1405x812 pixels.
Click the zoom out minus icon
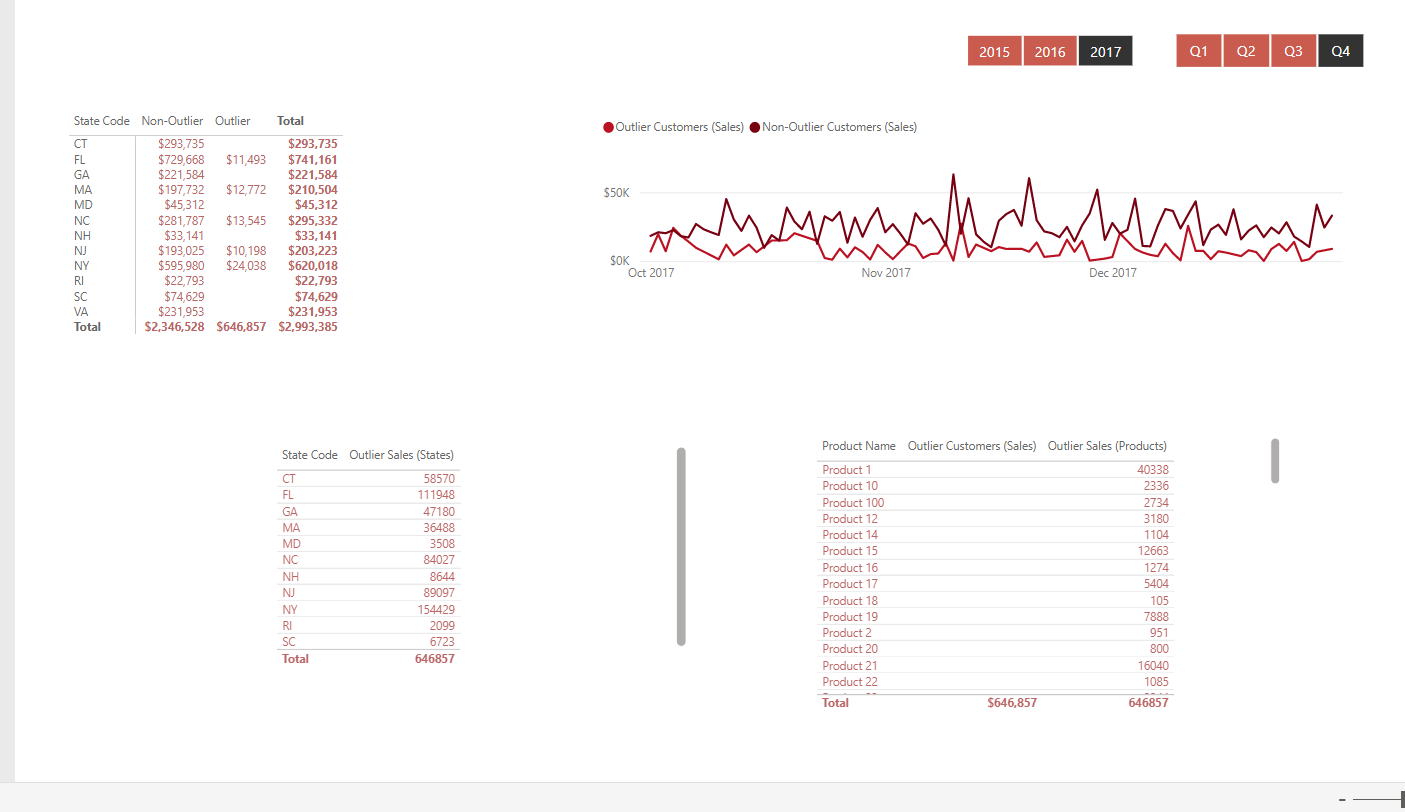pyautogui.click(x=1343, y=799)
